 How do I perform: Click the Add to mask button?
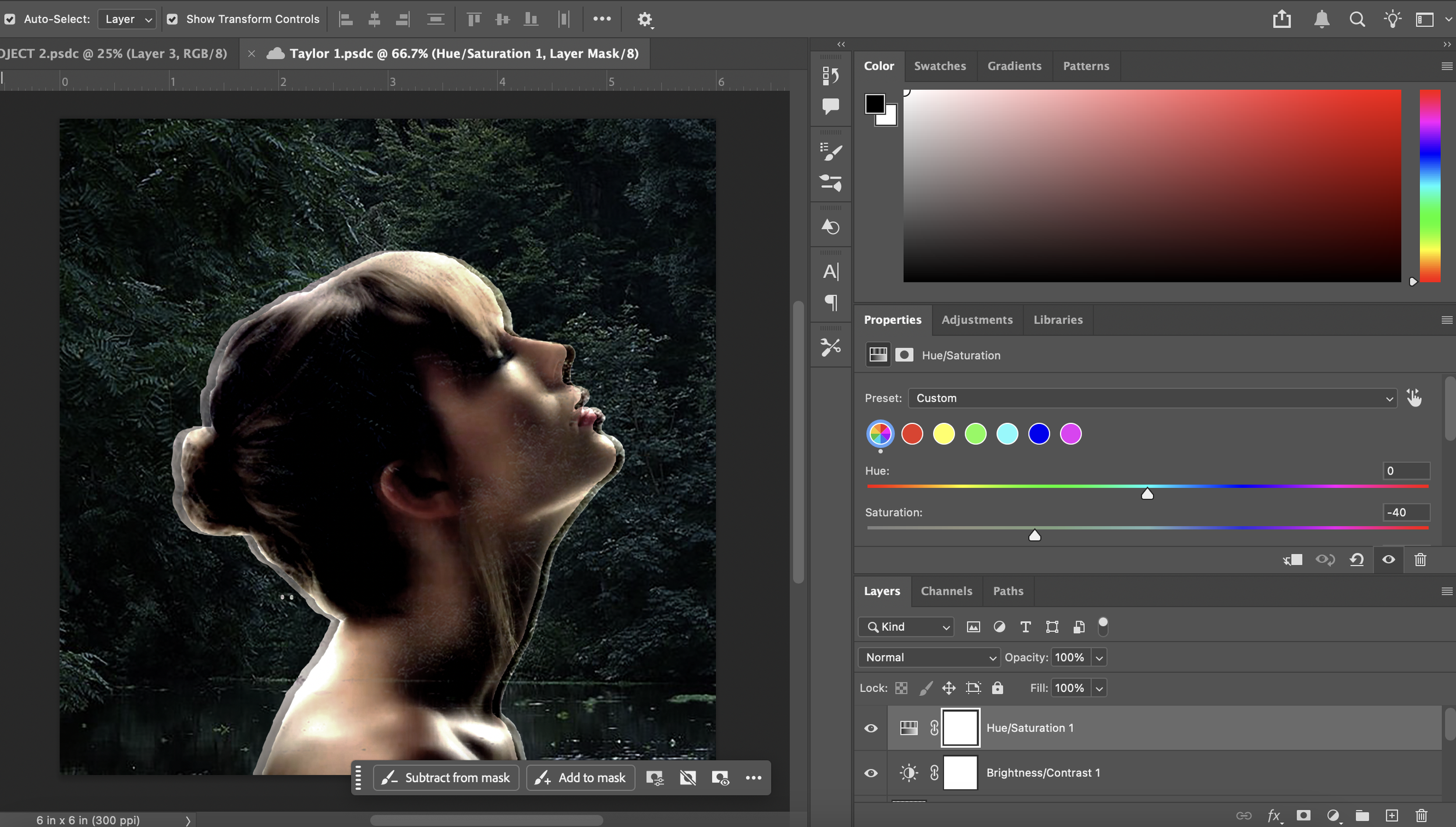click(581, 777)
